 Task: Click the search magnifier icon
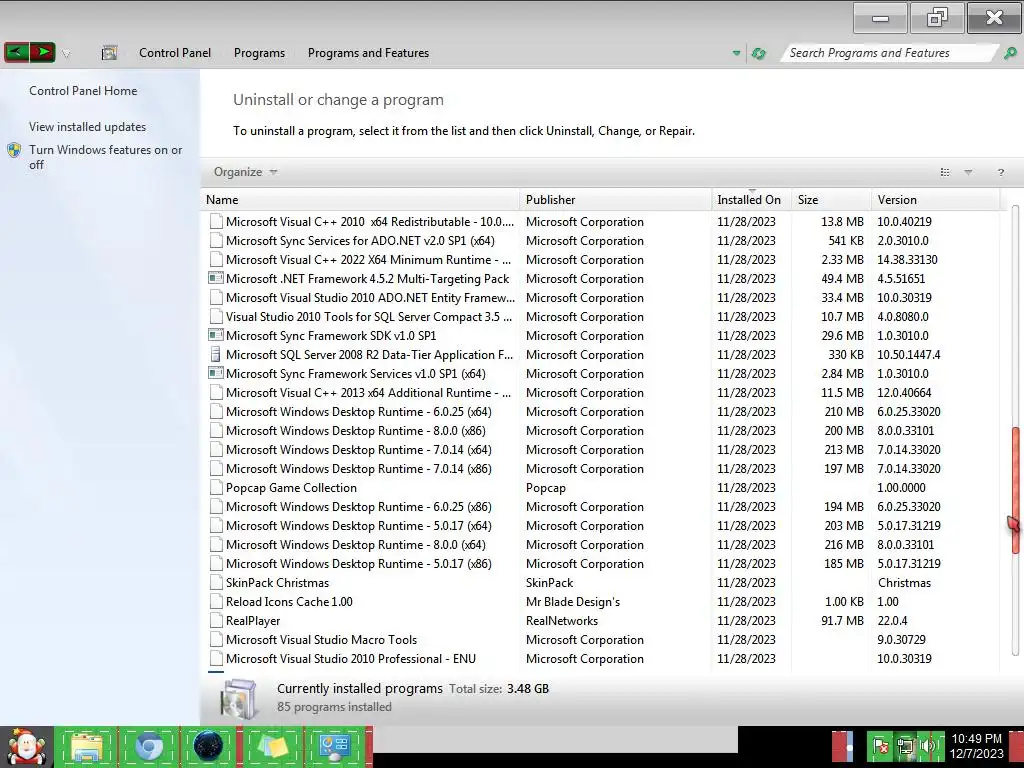pyautogui.click(x=1010, y=53)
